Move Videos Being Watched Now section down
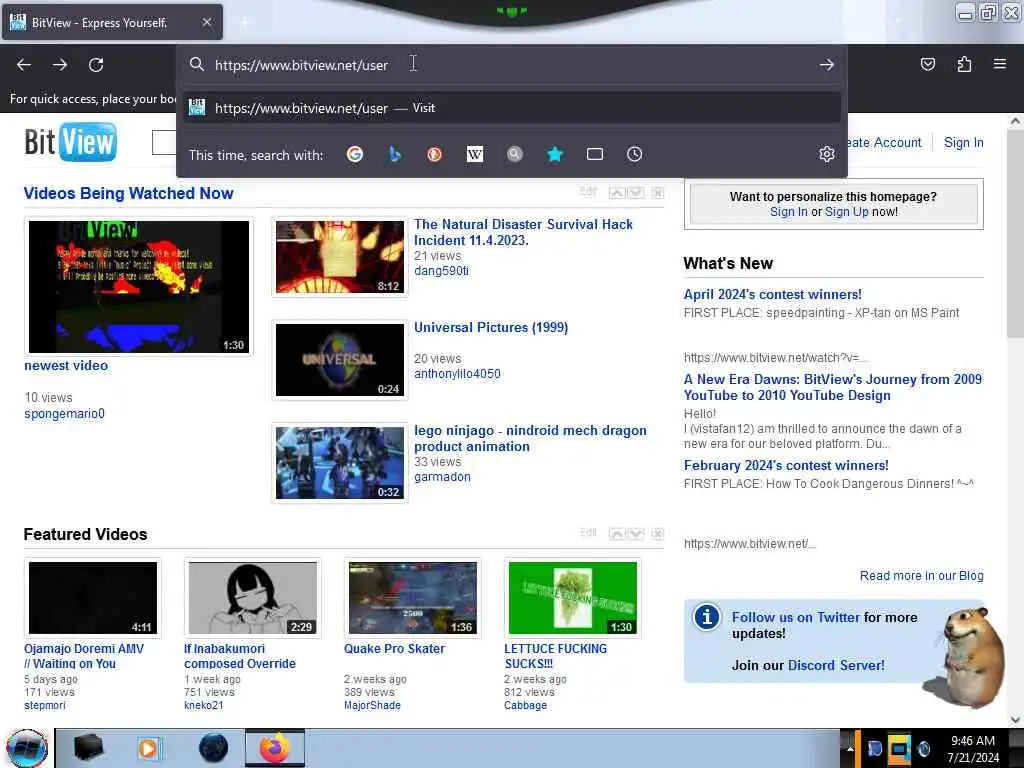 pyautogui.click(x=636, y=193)
